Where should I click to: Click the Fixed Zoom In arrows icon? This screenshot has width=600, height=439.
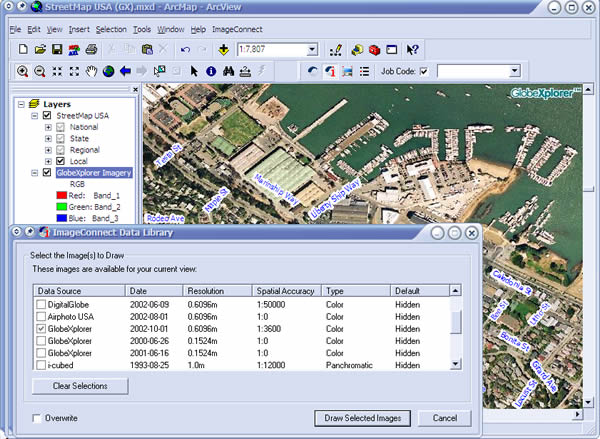[x=57, y=71]
